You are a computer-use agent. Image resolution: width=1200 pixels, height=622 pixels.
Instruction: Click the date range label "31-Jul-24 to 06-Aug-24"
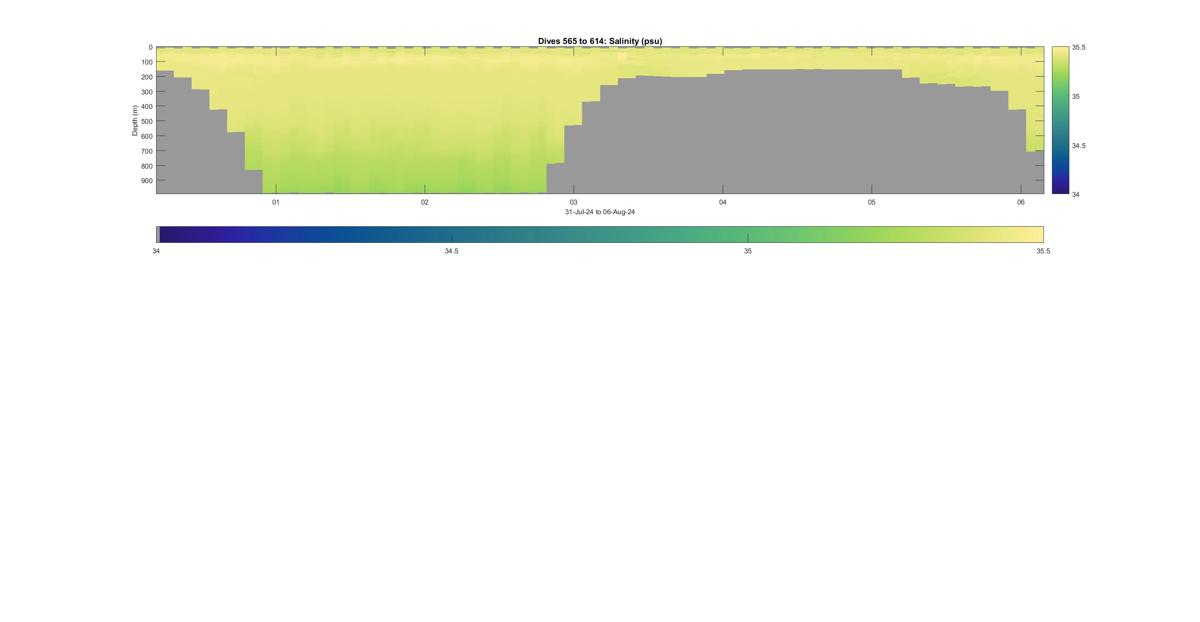pos(600,212)
